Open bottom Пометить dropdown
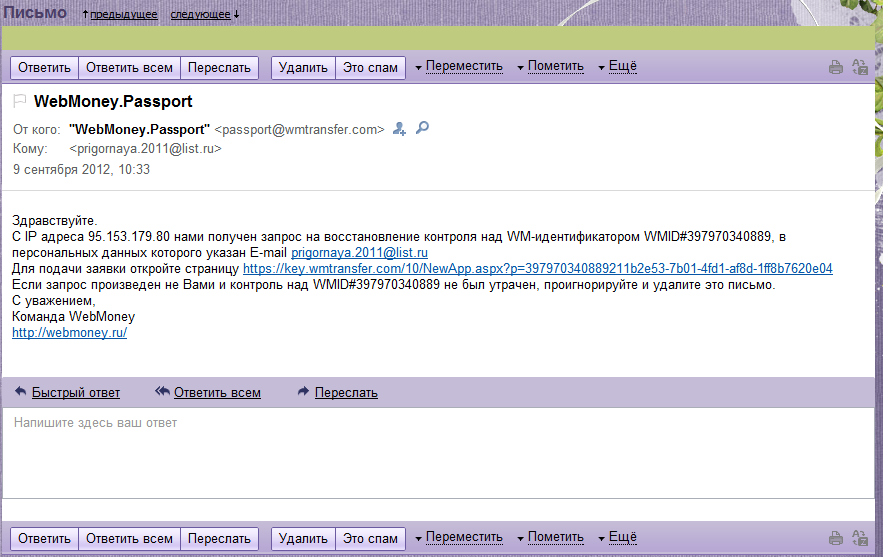The width and height of the screenshot is (883, 557). coord(550,537)
